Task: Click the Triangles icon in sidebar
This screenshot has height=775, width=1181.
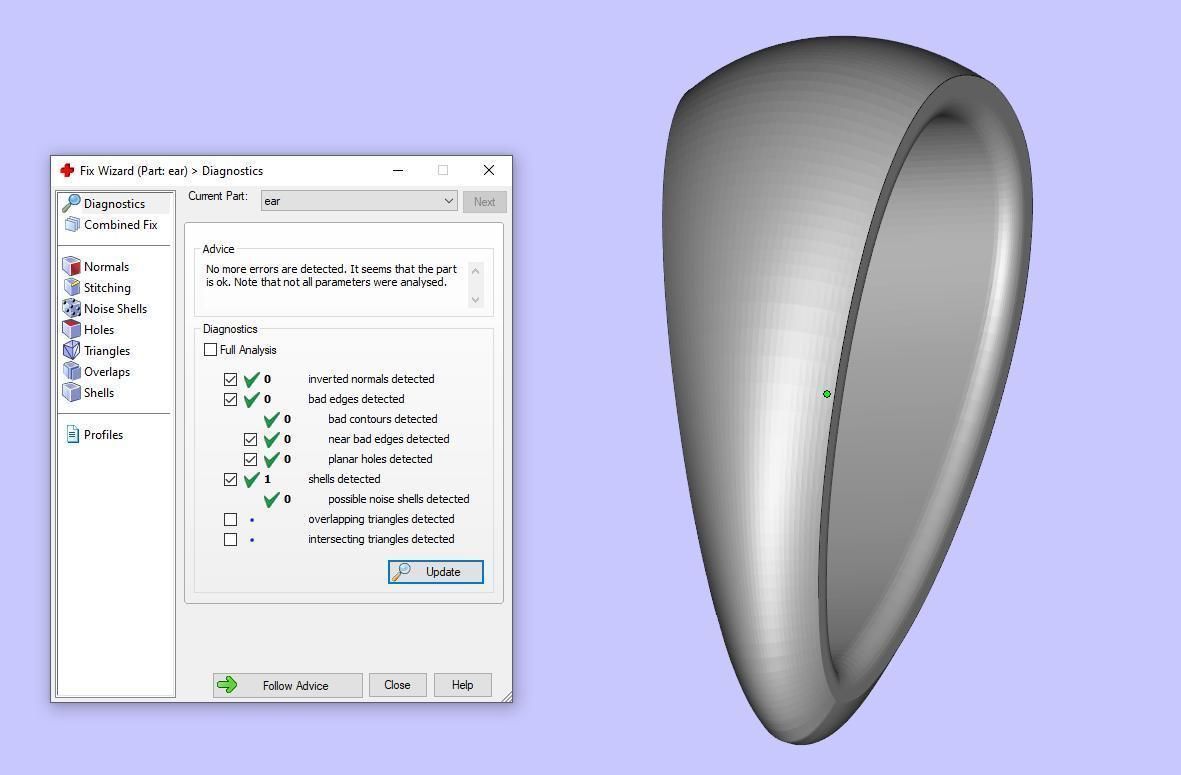Action: pyautogui.click(x=72, y=351)
